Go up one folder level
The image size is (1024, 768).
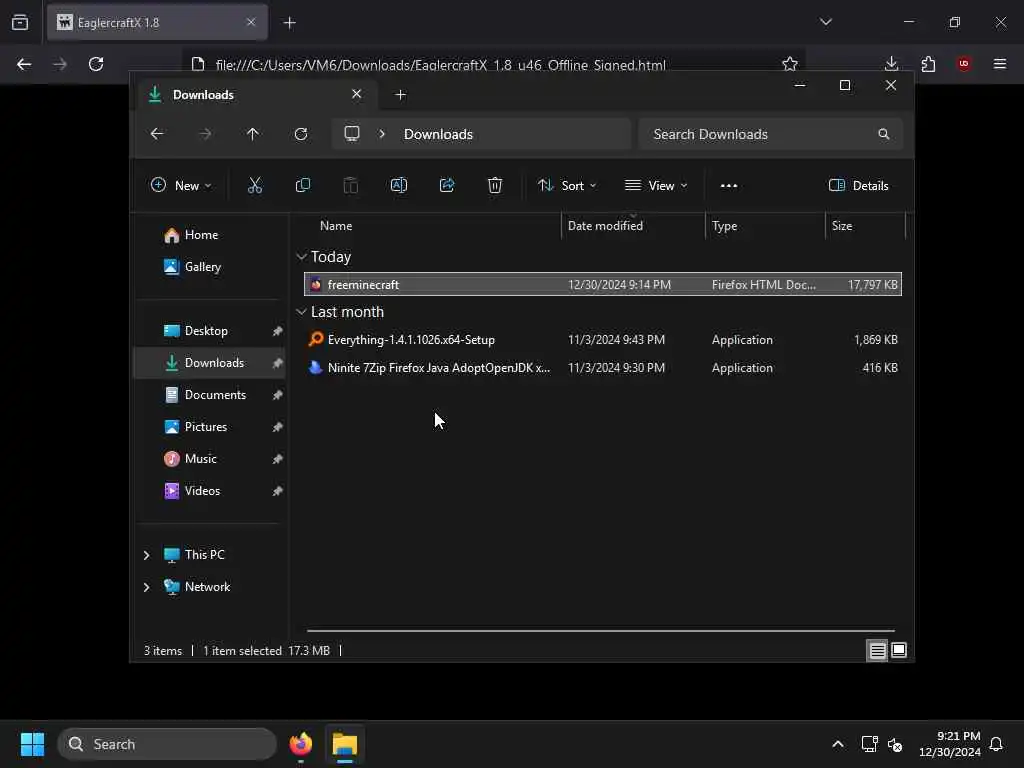click(x=253, y=134)
